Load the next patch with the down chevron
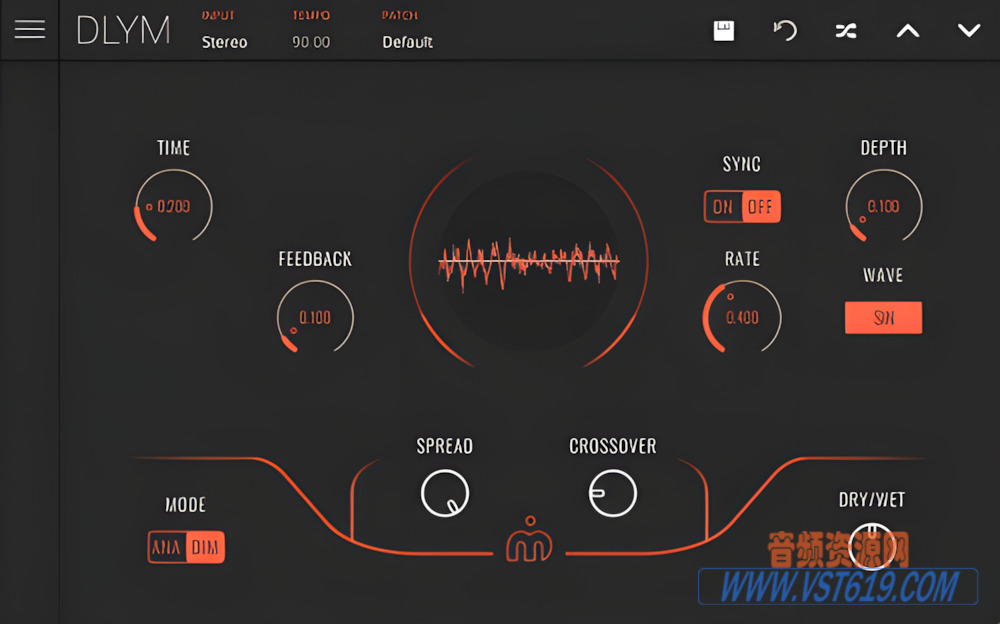The height and width of the screenshot is (624, 1000). point(968,30)
